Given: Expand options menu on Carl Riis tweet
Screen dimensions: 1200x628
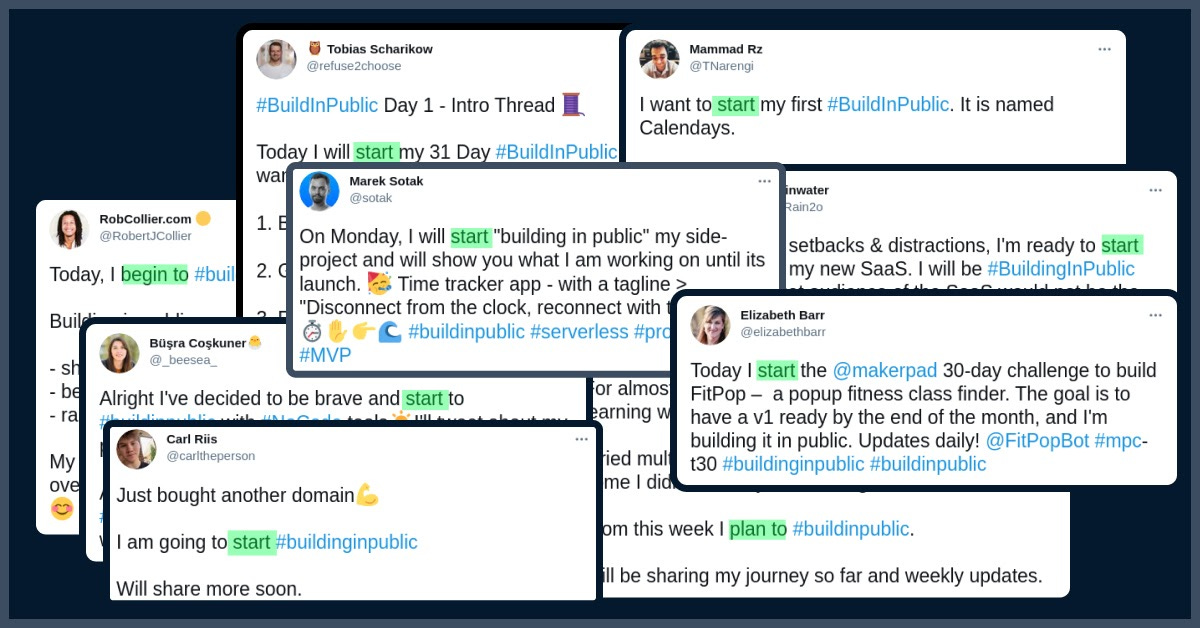Looking at the screenshot, I should [581, 439].
